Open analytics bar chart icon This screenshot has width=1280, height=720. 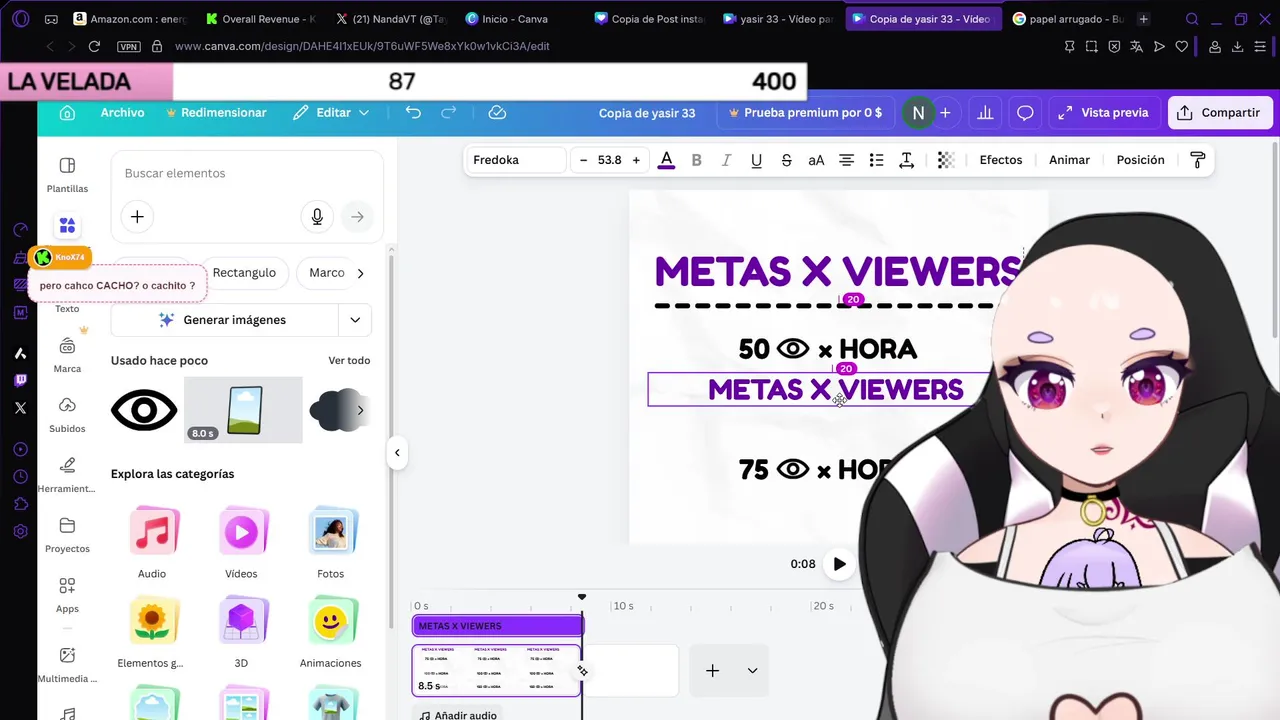pos(985,113)
